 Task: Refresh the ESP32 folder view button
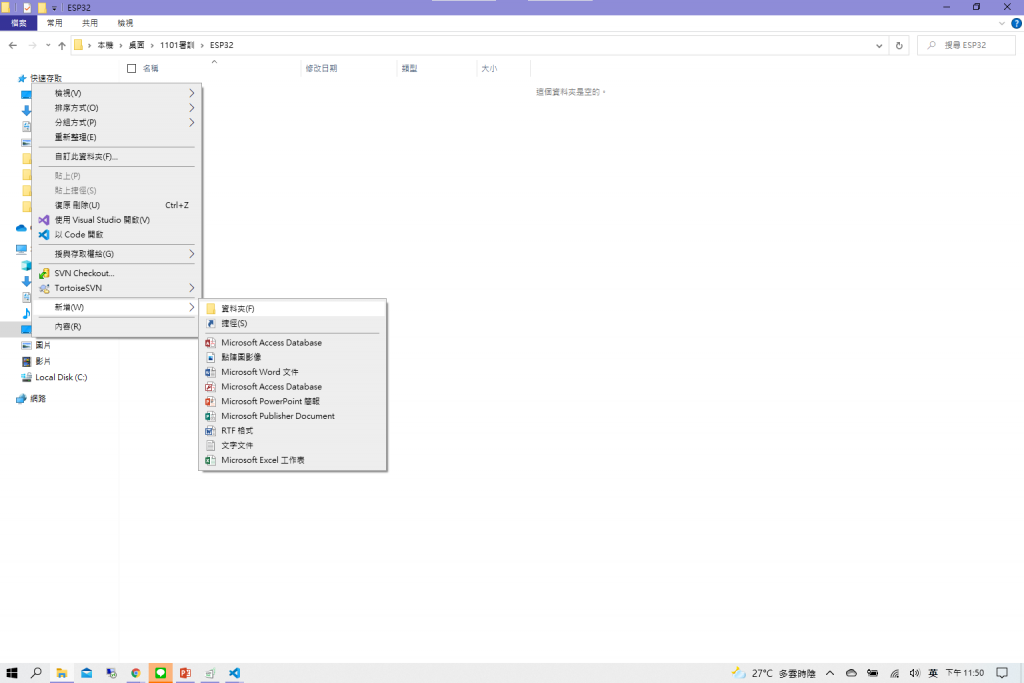(x=899, y=45)
